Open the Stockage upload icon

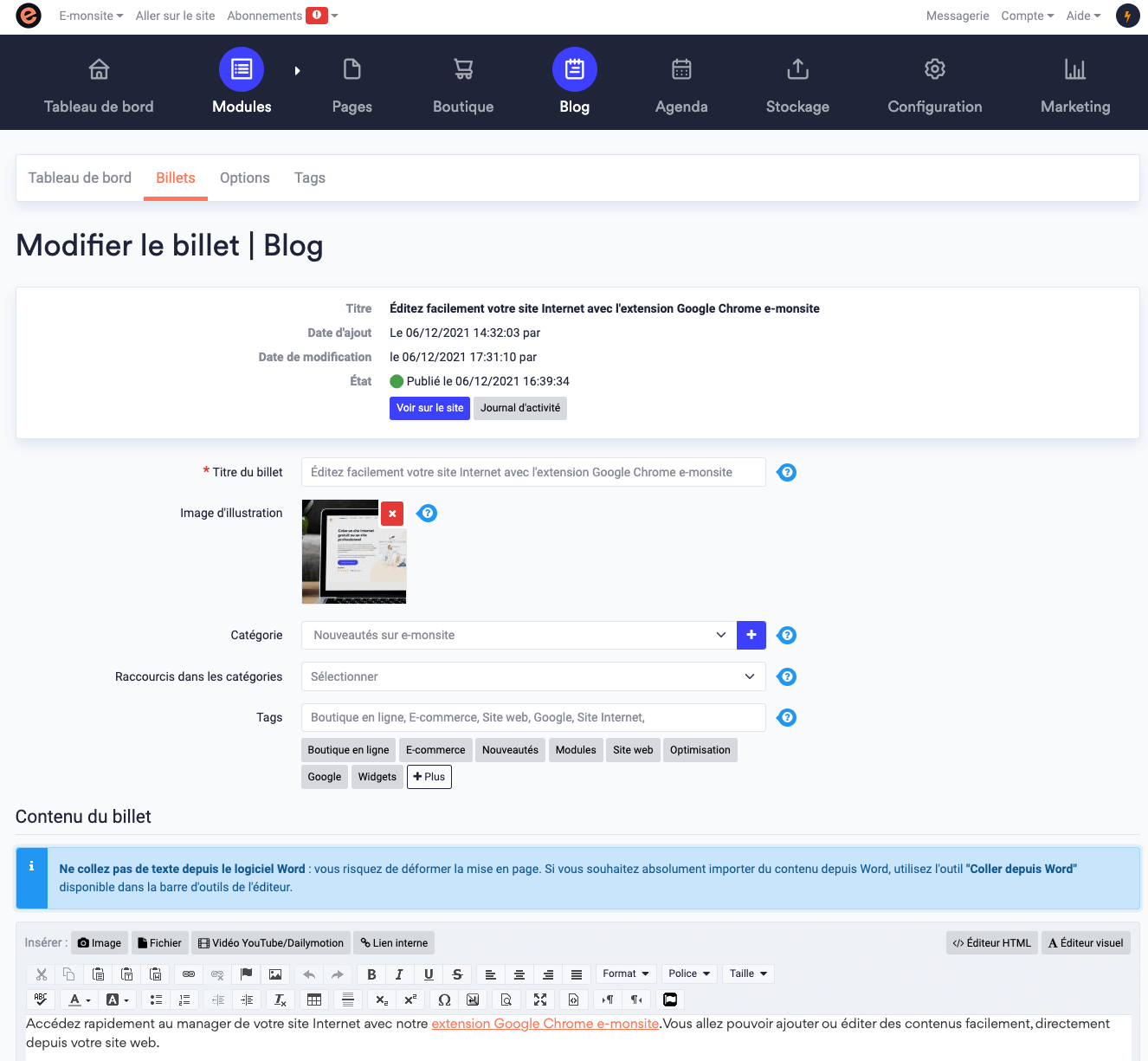tap(797, 69)
